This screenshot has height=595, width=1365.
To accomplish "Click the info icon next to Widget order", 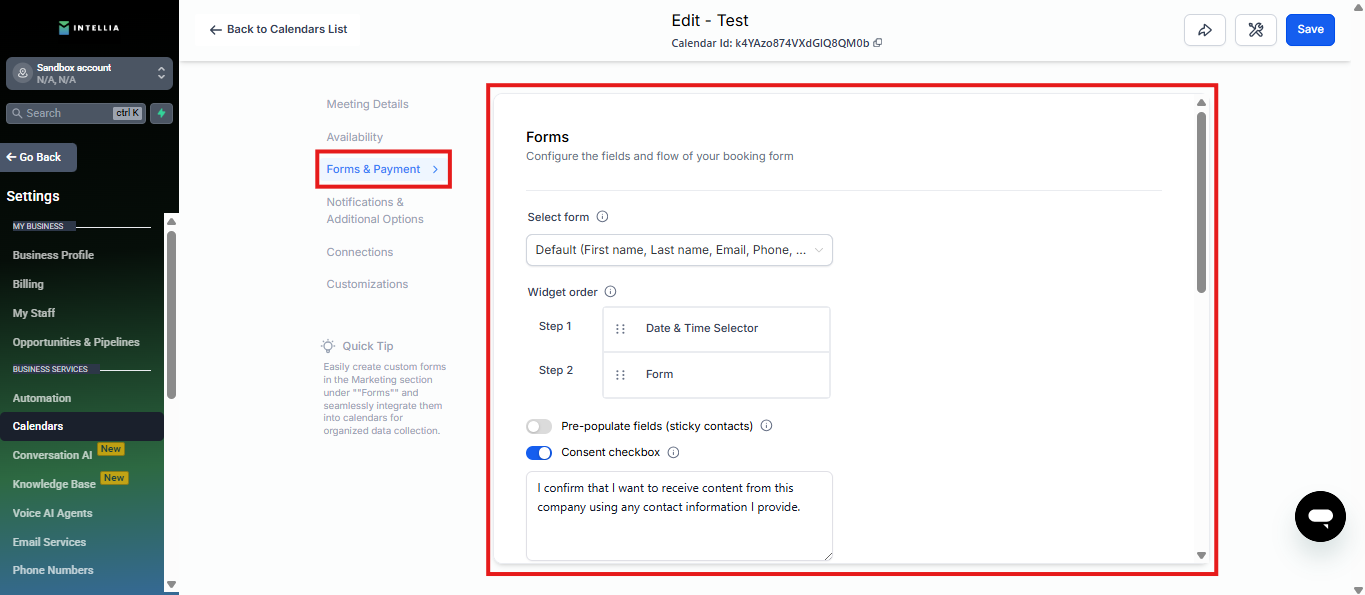I will point(611,292).
